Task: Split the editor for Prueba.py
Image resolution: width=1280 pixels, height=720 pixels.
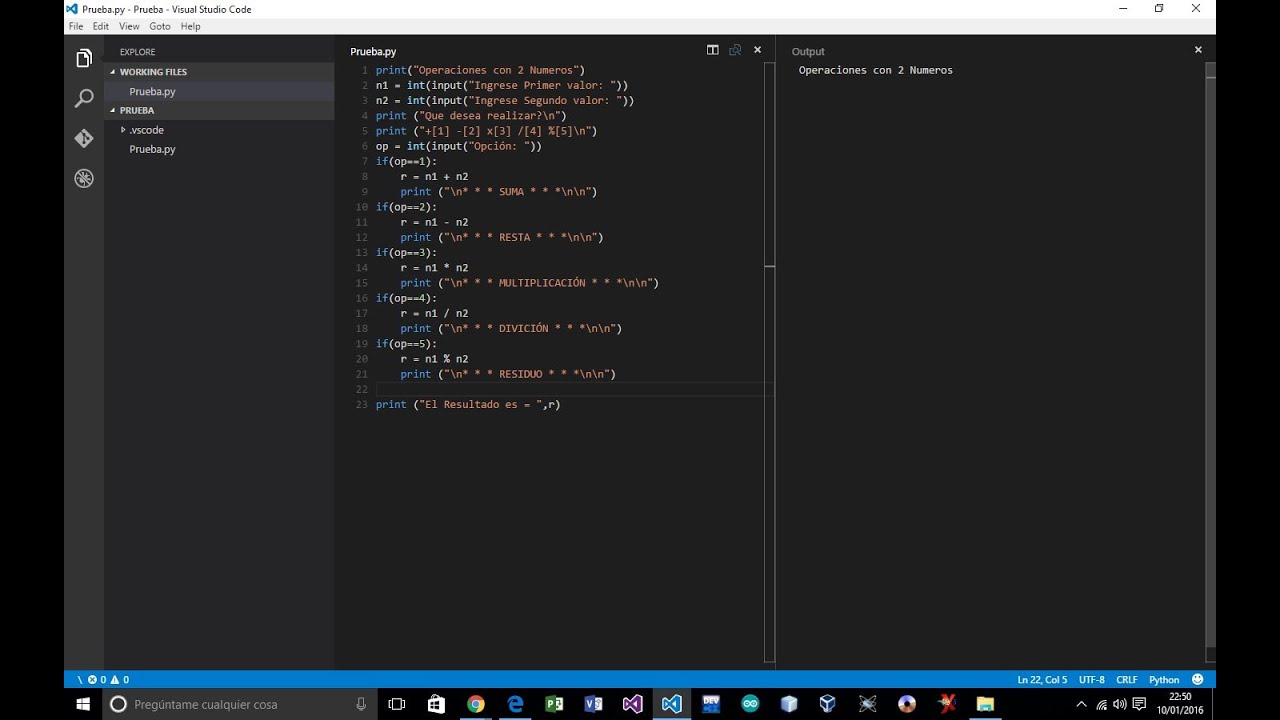Action: 713,50
